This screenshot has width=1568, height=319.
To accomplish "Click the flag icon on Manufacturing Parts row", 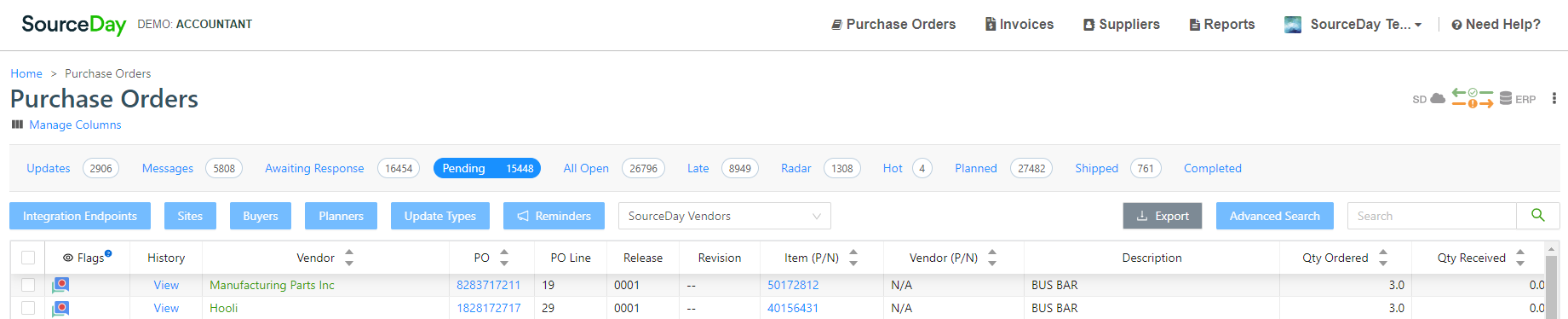I will pos(60,285).
